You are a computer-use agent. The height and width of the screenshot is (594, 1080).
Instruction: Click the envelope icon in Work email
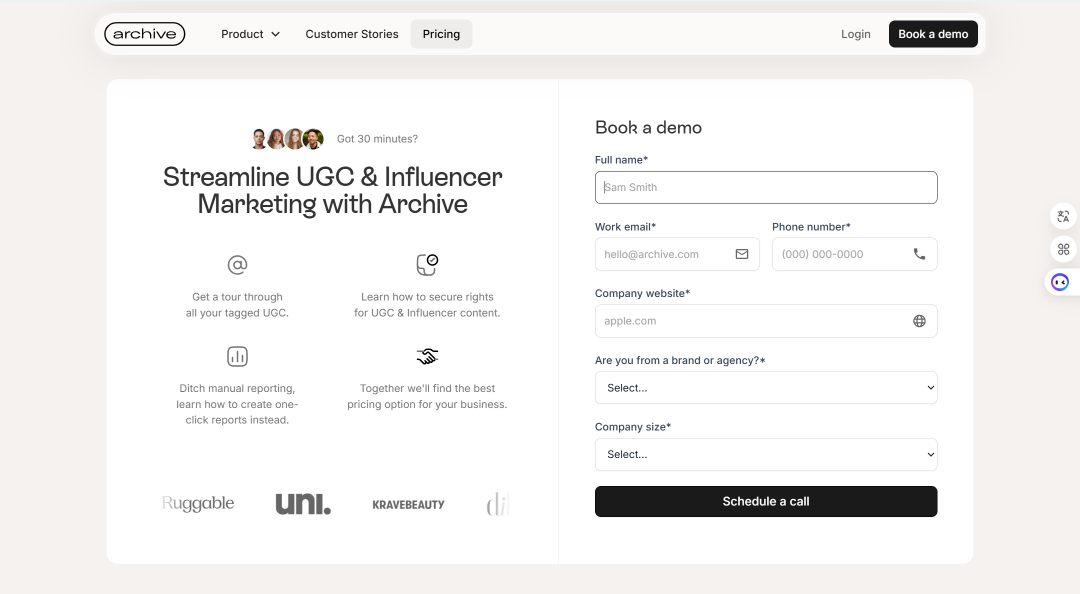pos(742,254)
